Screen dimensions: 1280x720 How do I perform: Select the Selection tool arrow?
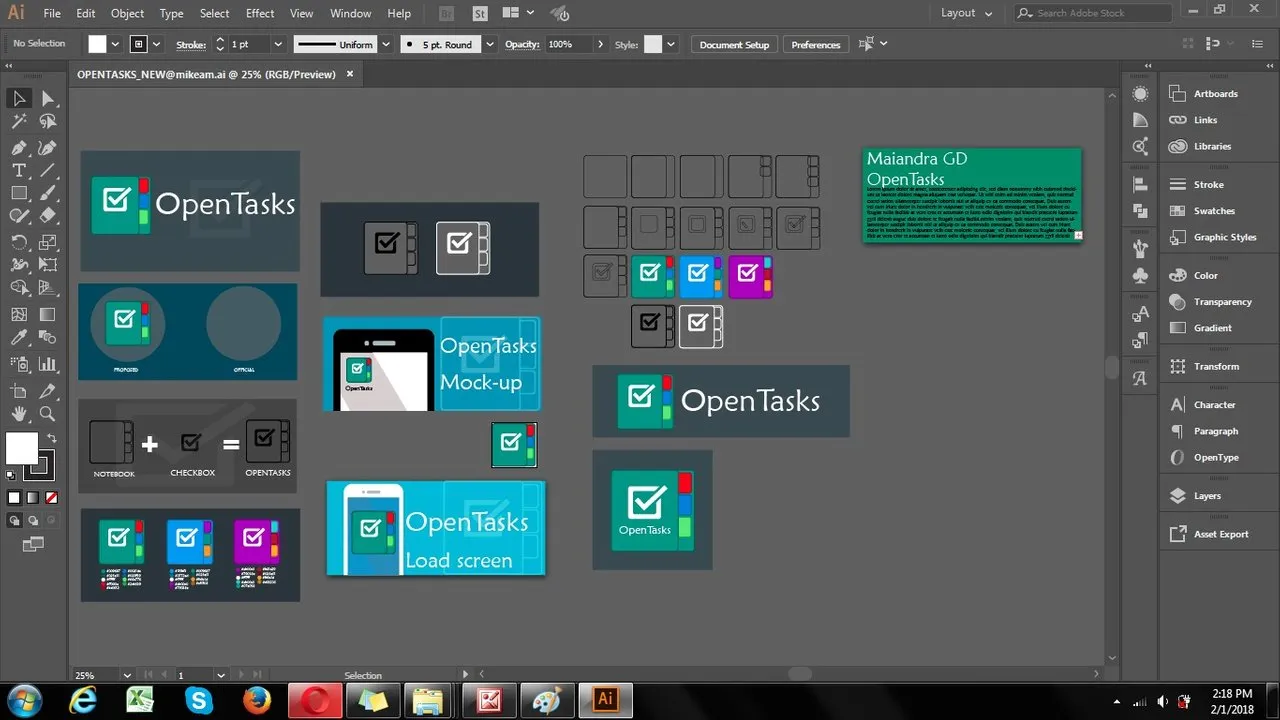click(x=18, y=98)
